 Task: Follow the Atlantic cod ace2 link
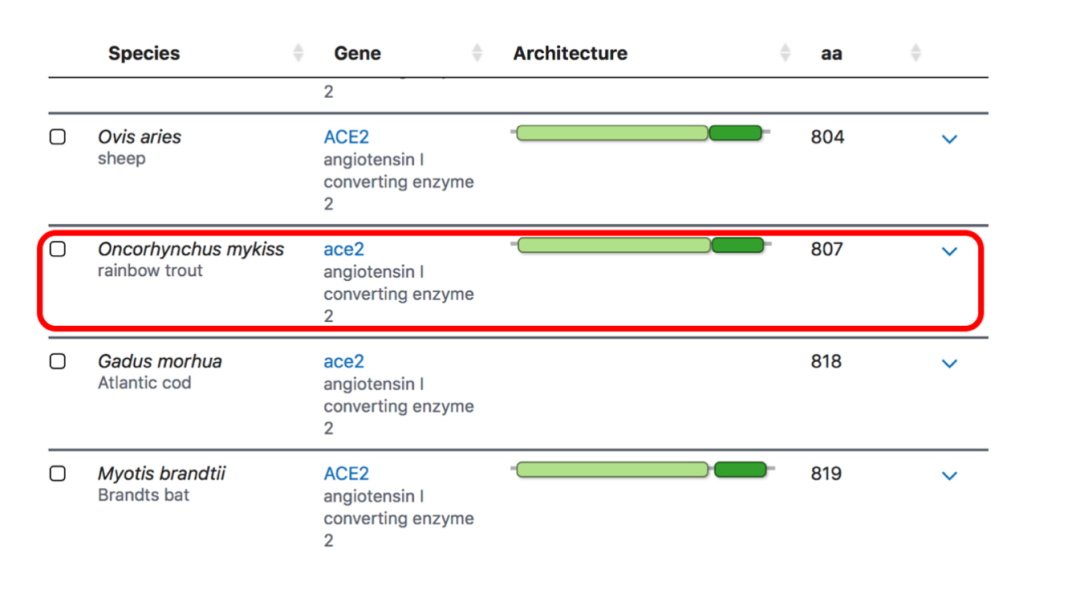click(x=343, y=361)
